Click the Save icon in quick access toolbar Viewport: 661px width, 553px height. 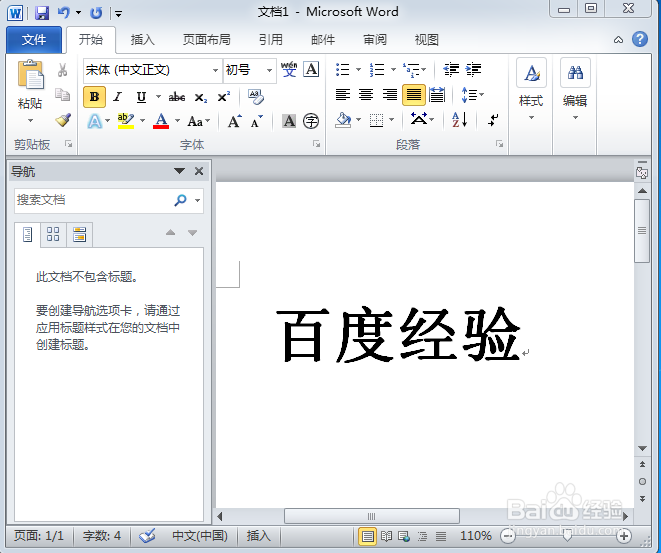pos(42,13)
